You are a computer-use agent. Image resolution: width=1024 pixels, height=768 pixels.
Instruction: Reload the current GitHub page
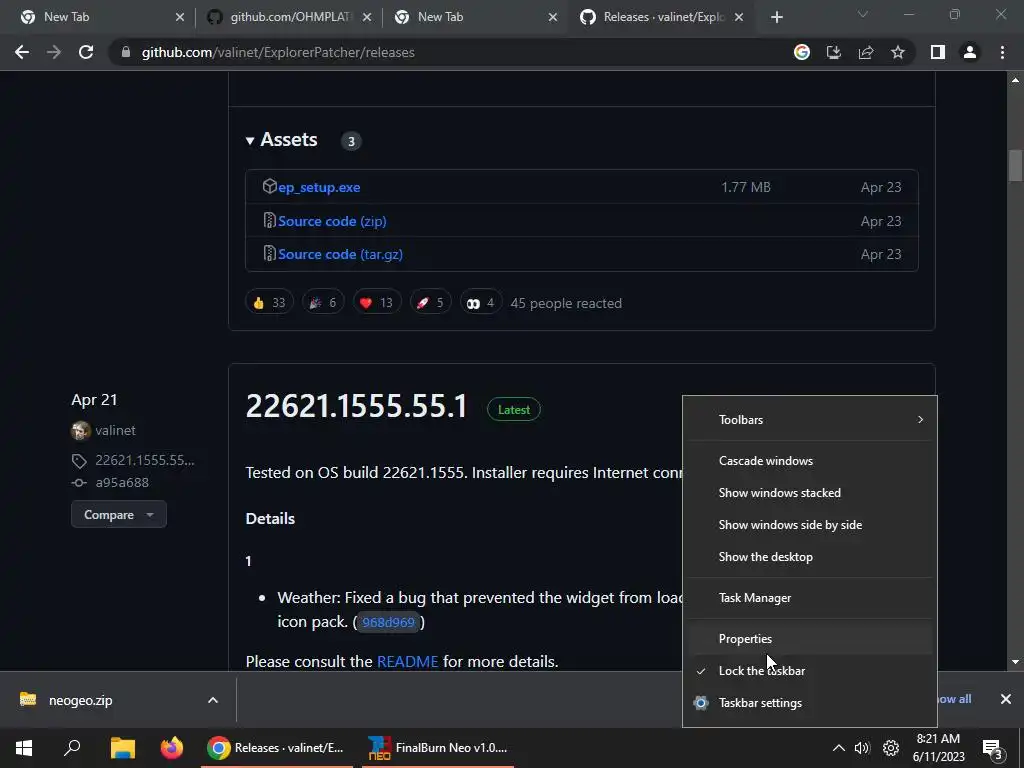(x=86, y=52)
